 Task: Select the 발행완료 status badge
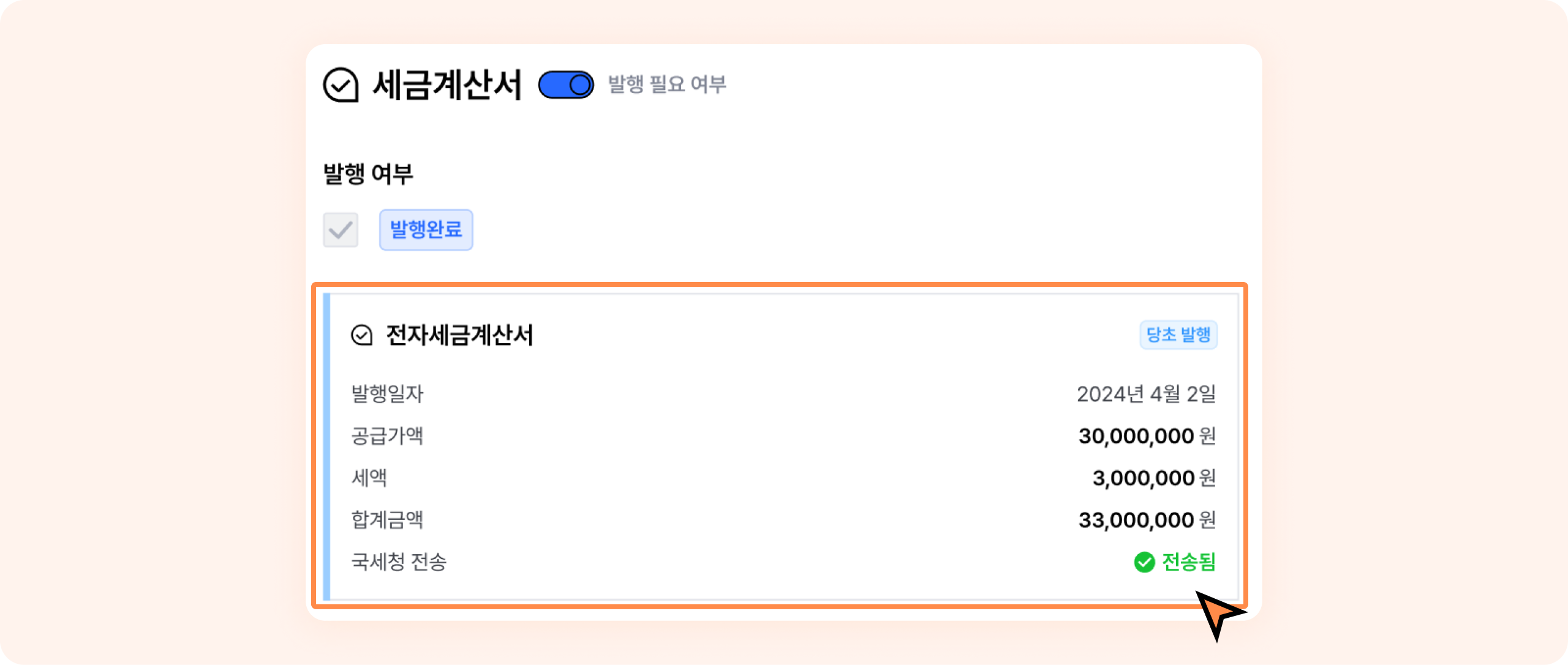(426, 230)
